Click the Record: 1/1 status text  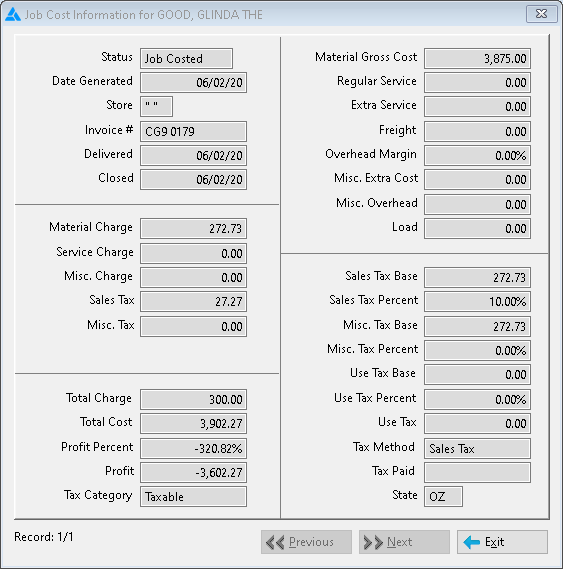[x=44, y=536]
